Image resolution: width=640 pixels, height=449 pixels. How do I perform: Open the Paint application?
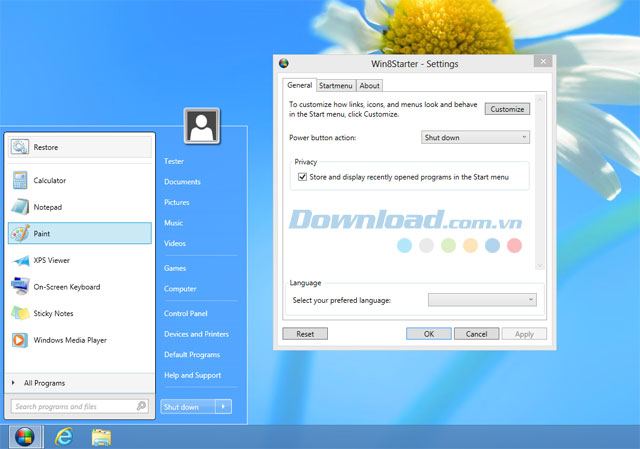44,234
